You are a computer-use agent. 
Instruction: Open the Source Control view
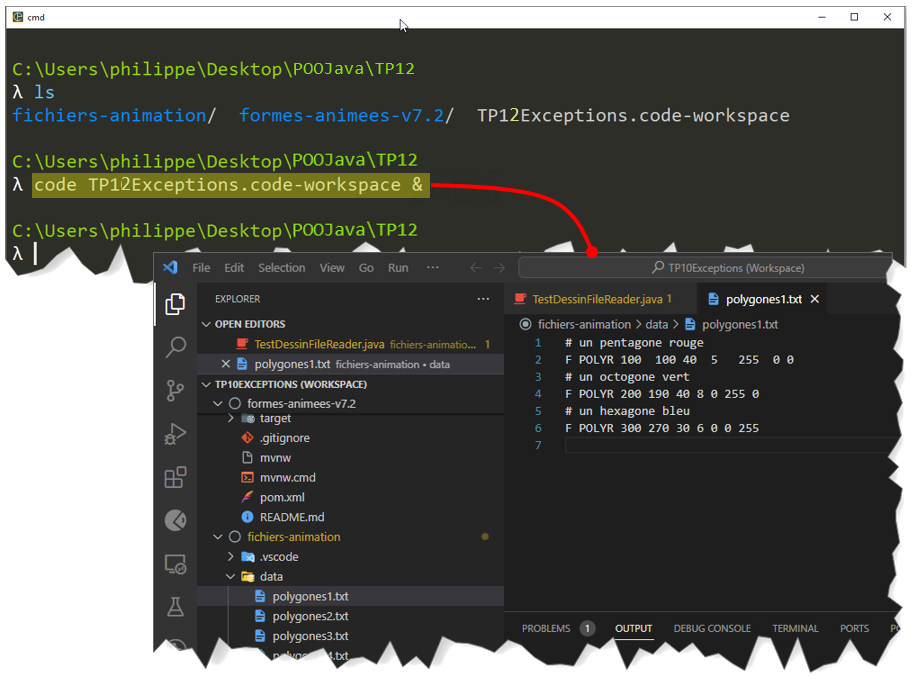pos(175,390)
